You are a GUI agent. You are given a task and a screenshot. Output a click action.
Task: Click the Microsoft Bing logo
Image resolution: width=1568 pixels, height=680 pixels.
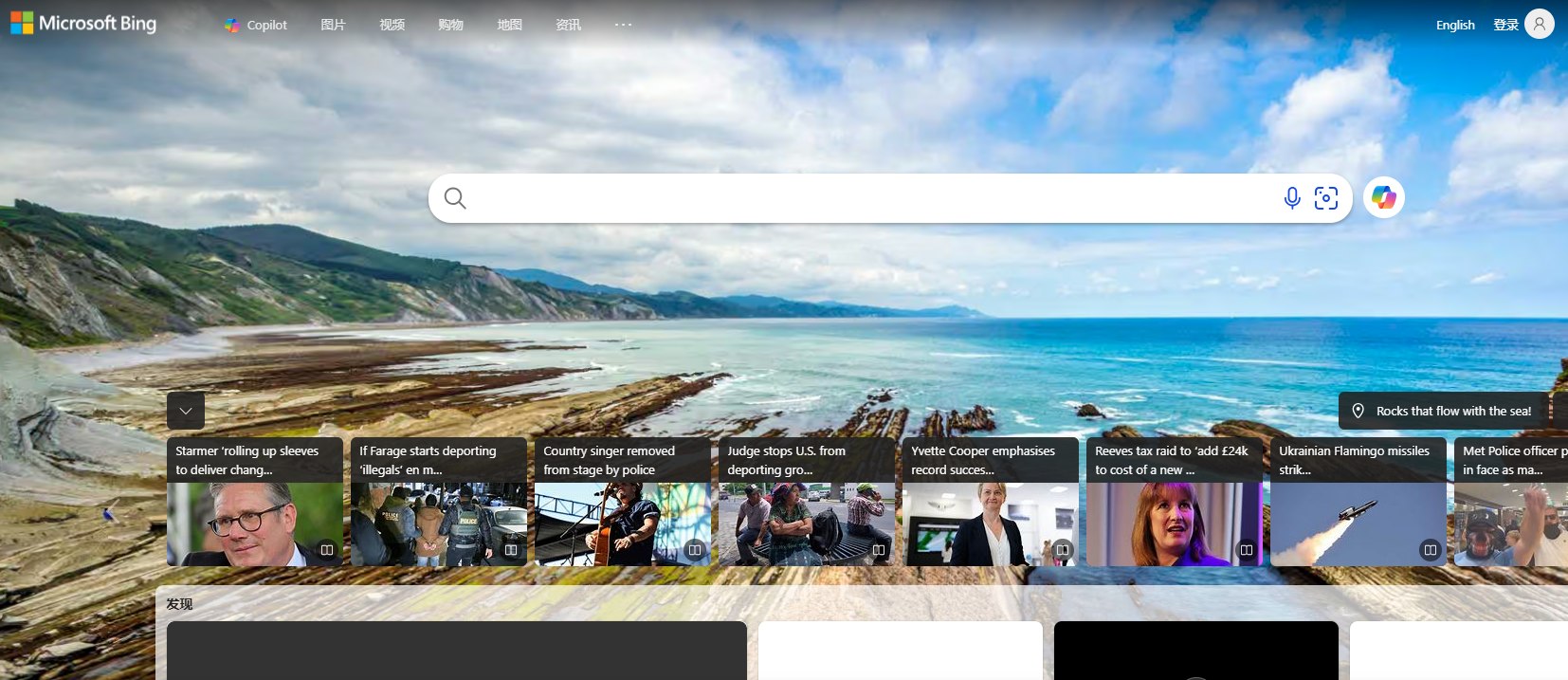[x=83, y=24]
